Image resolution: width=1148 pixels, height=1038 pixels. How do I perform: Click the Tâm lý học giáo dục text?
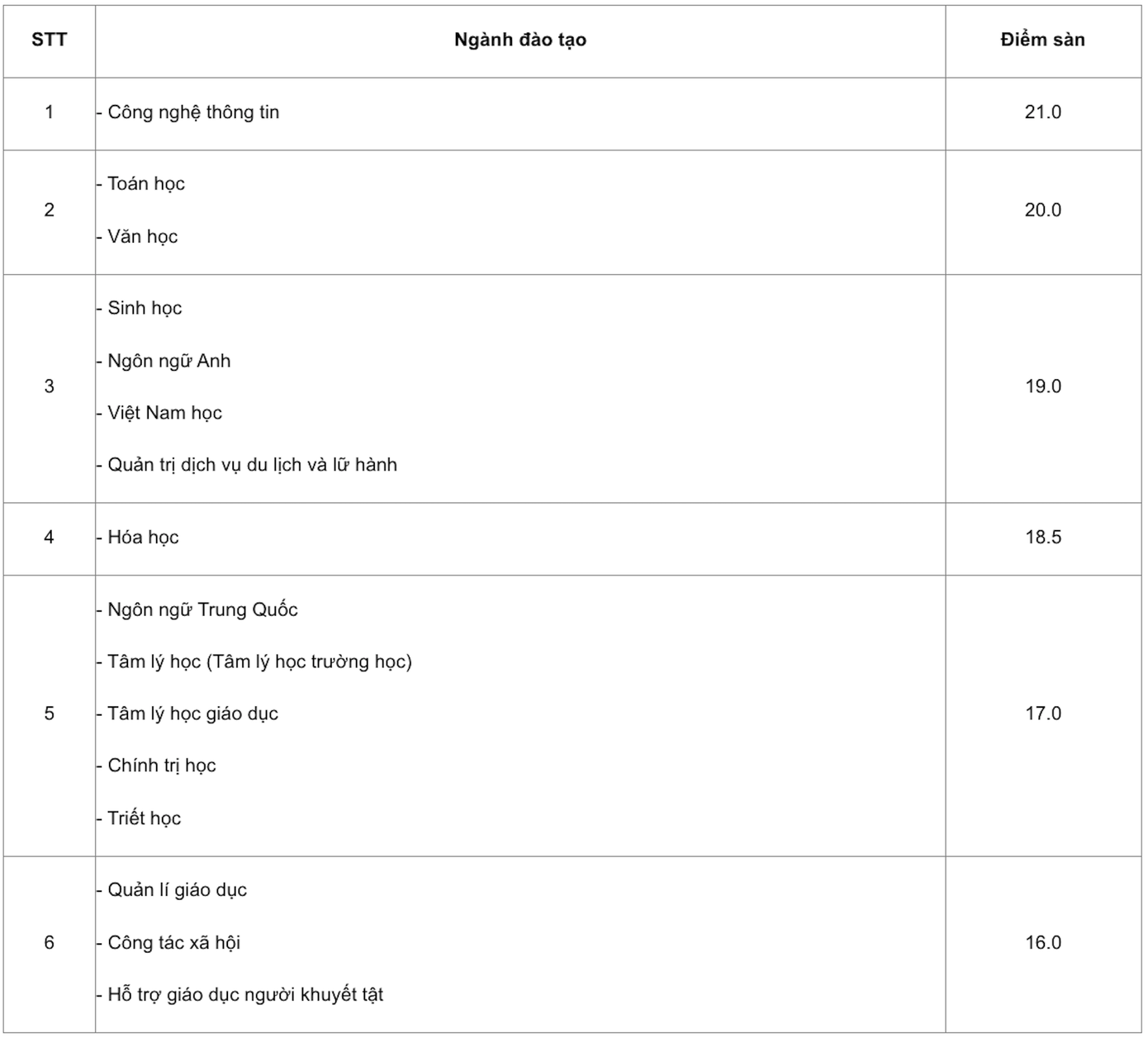(192, 713)
